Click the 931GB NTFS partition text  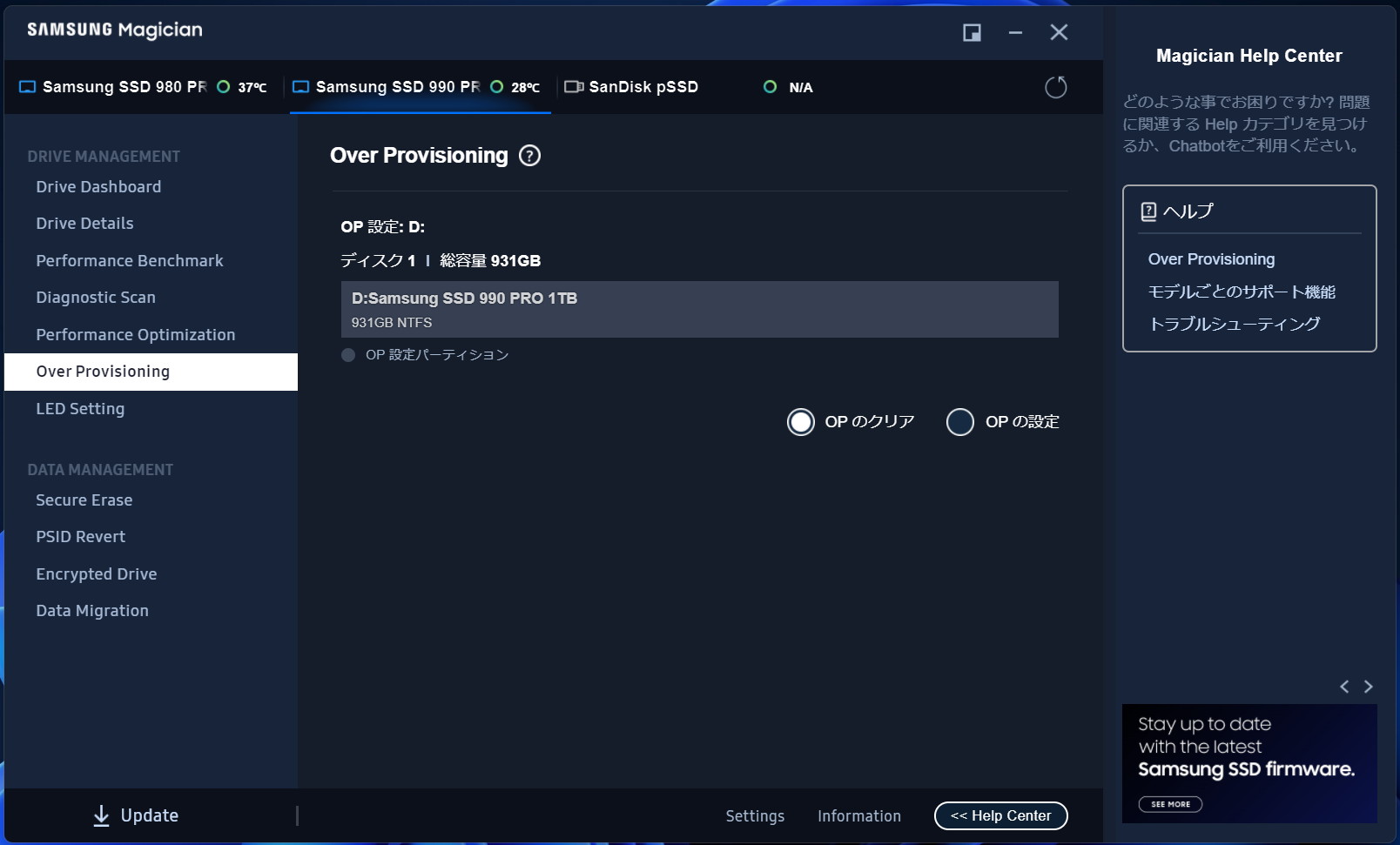click(x=392, y=323)
